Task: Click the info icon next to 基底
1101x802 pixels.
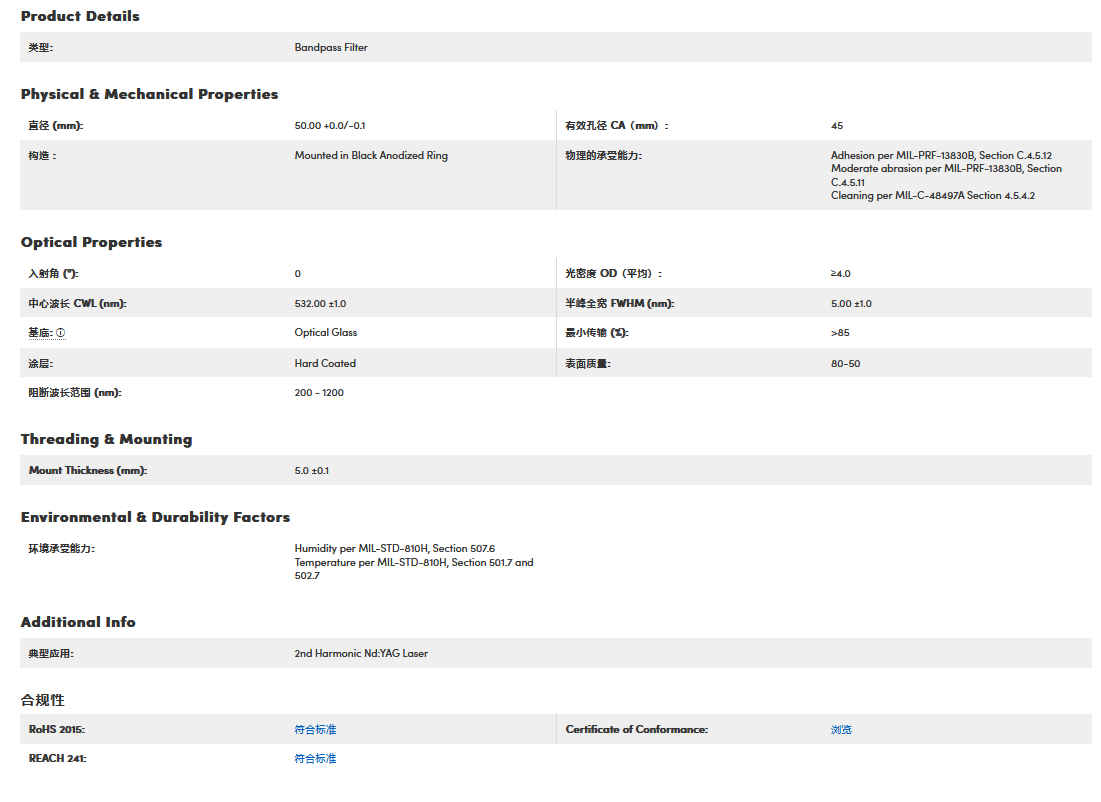Action: tap(61, 333)
